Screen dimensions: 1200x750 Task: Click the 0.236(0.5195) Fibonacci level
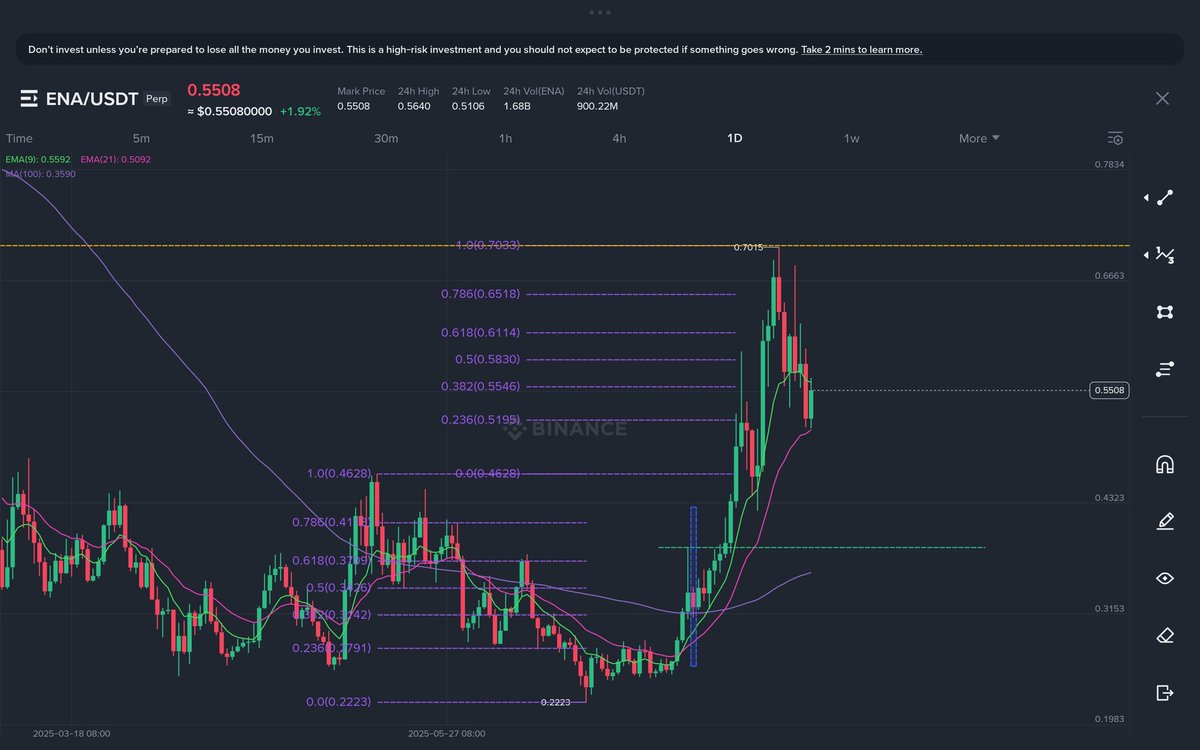pyautogui.click(x=480, y=420)
